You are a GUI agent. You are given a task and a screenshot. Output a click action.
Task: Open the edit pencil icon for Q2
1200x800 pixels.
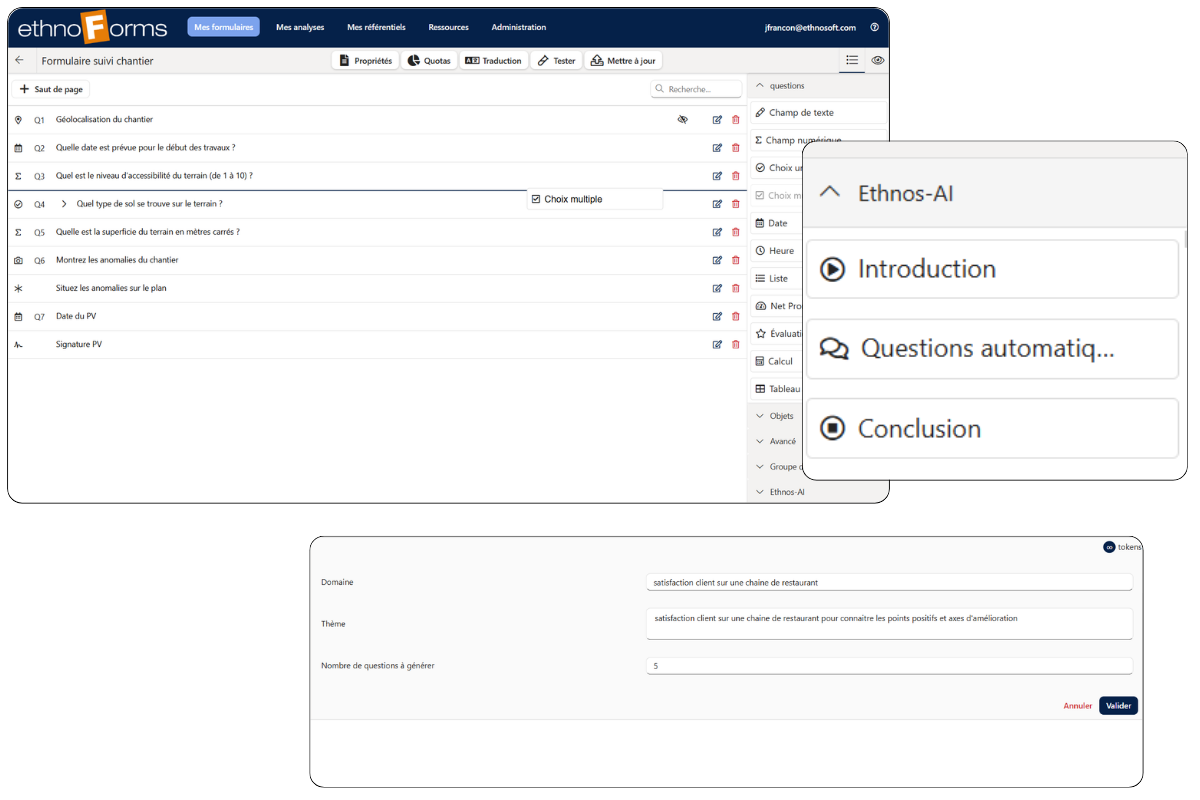click(717, 147)
